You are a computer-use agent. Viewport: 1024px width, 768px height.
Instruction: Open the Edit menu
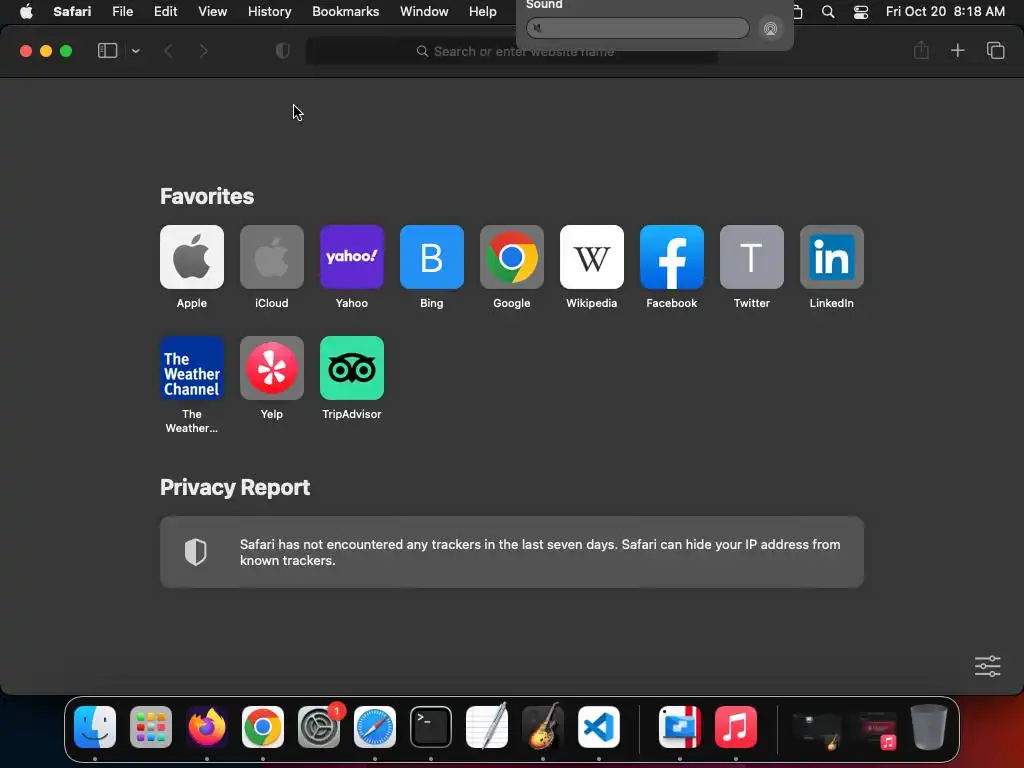click(x=165, y=11)
